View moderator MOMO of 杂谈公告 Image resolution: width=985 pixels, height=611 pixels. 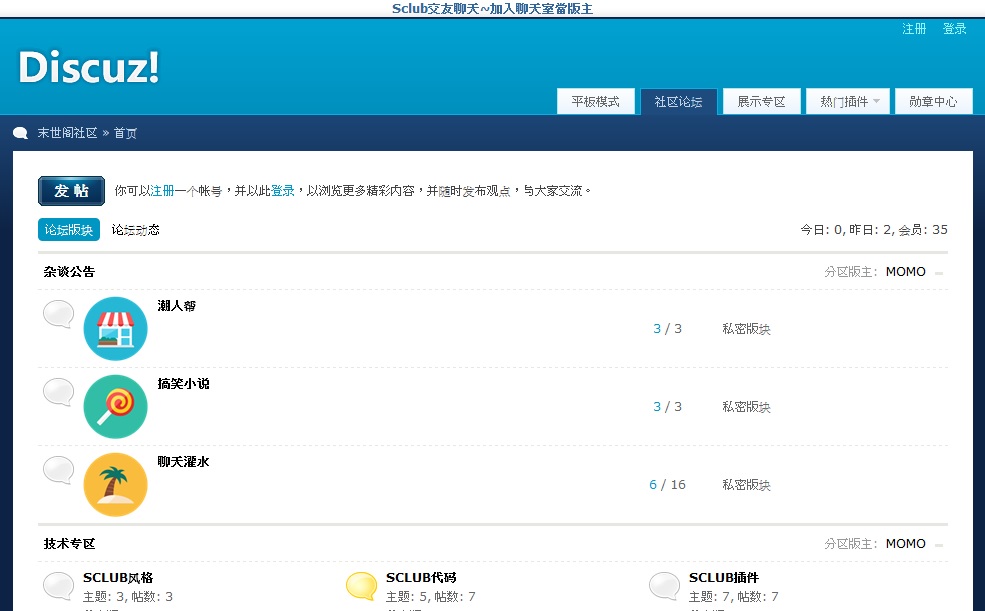click(x=905, y=272)
